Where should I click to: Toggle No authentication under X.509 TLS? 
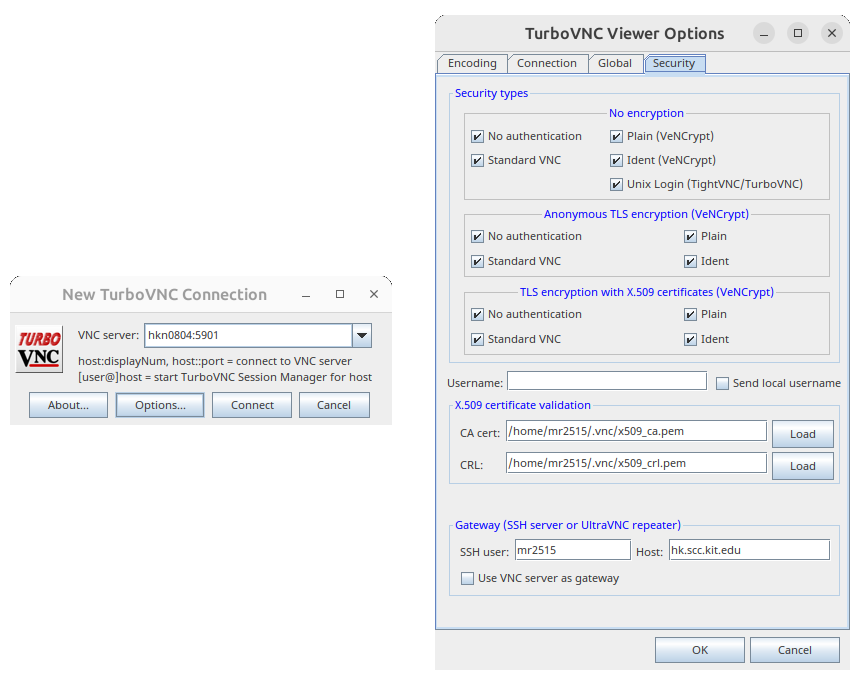[477, 314]
